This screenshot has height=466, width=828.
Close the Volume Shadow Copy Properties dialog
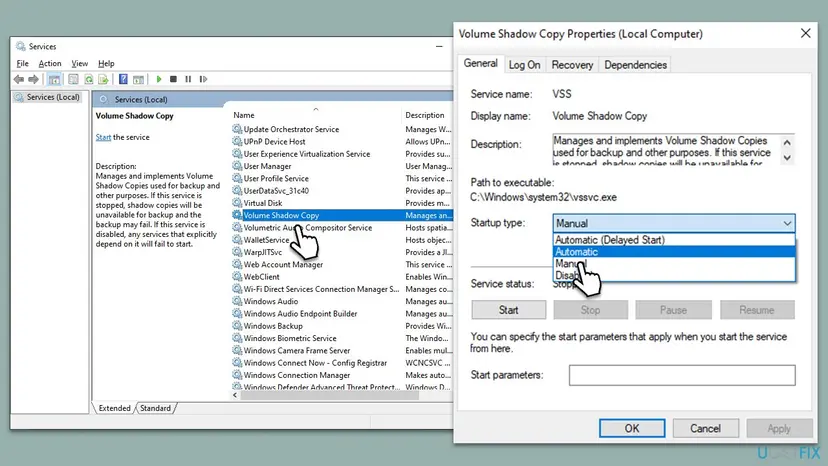pyautogui.click(x=805, y=33)
